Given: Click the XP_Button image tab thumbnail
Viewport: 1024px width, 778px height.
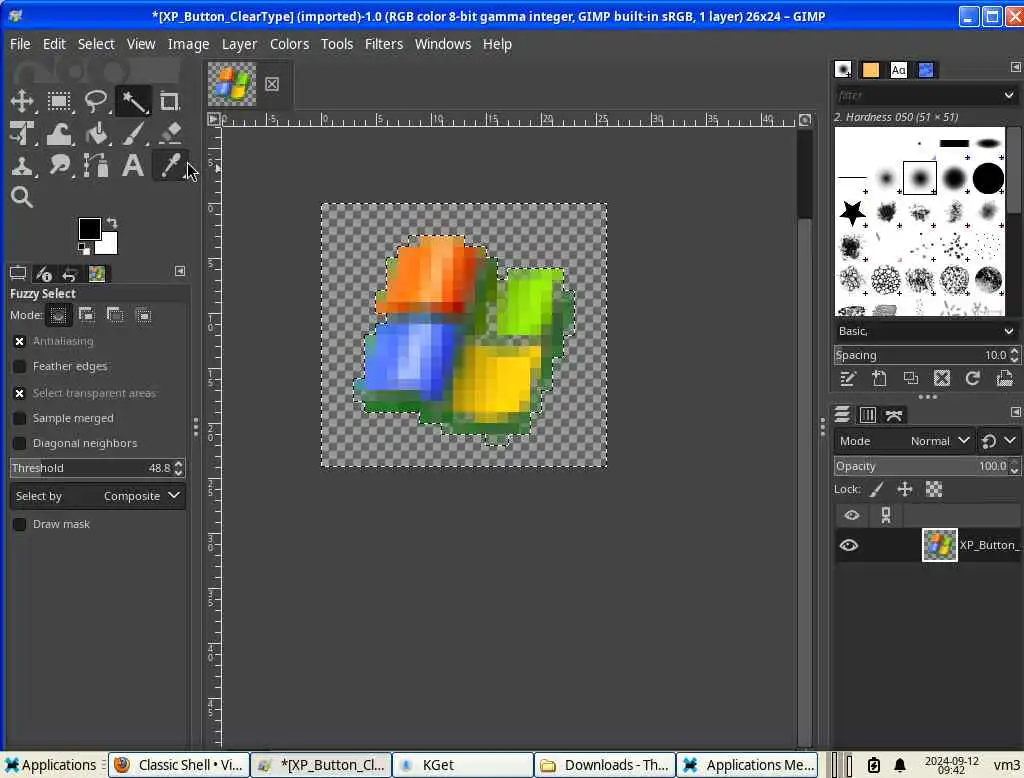Looking at the screenshot, I should (232, 84).
